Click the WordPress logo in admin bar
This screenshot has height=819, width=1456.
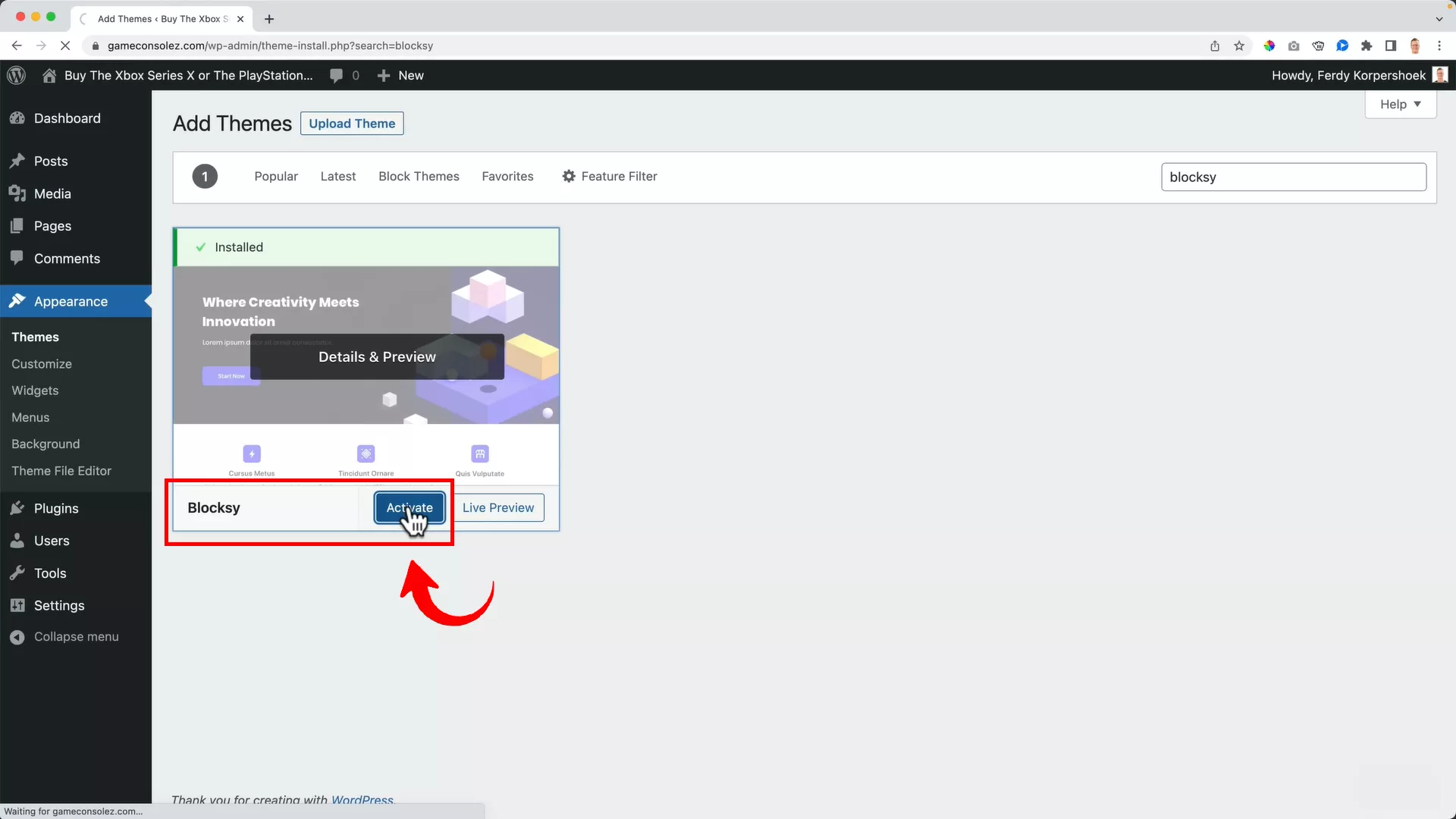[16, 75]
